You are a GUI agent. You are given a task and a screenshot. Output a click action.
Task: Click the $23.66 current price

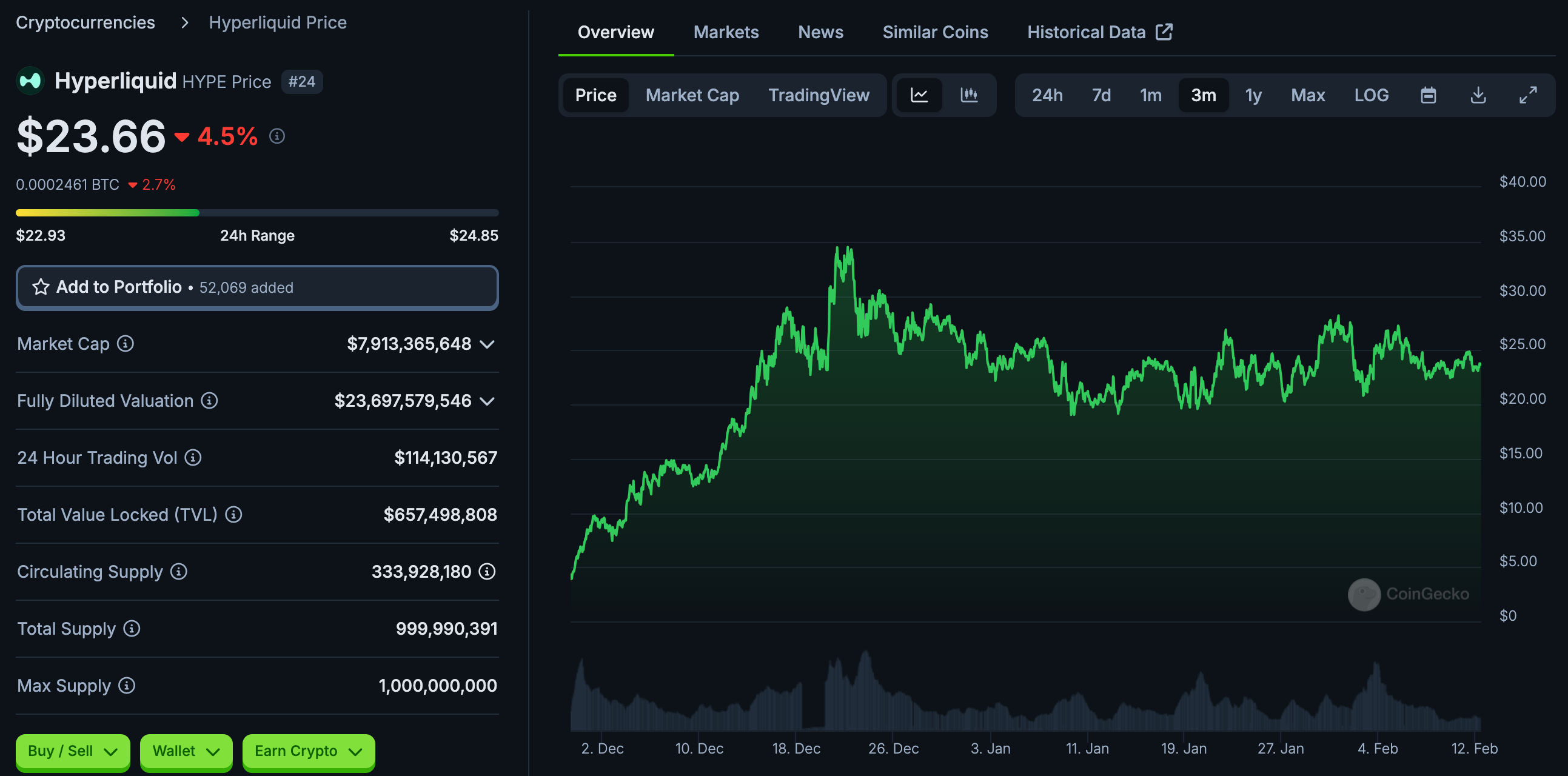pyautogui.click(x=91, y=136)
